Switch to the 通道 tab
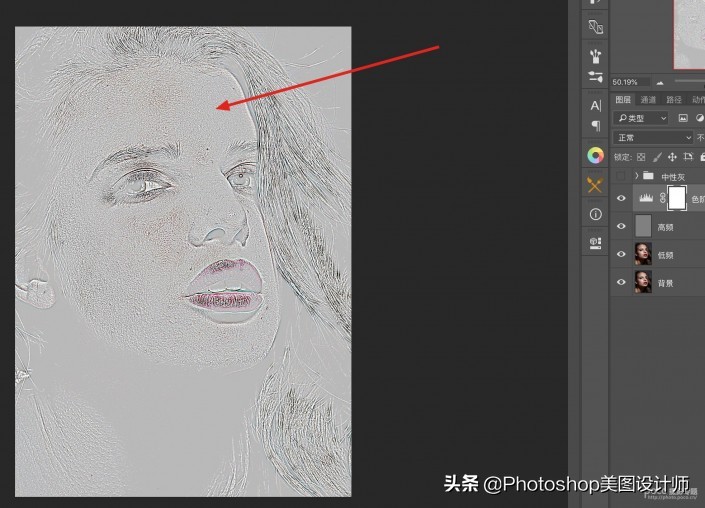Image resolution: width=705 pixels, height=508 pixels. click(648, 100)
